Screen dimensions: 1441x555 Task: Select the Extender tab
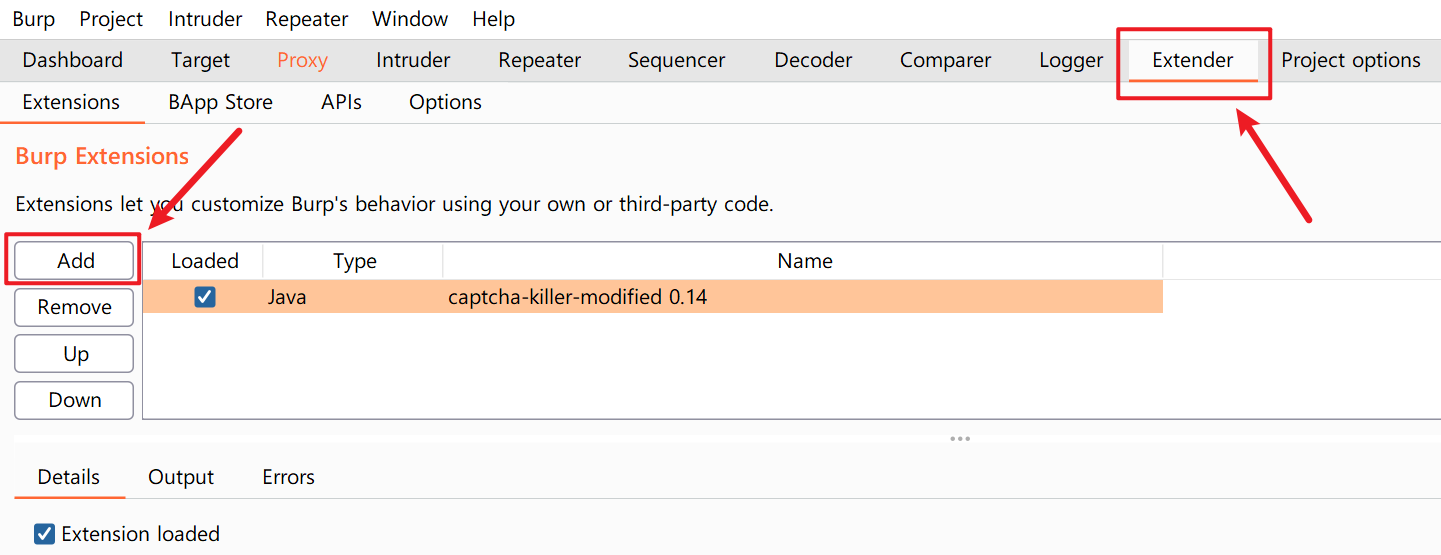tap(1193, 60)
